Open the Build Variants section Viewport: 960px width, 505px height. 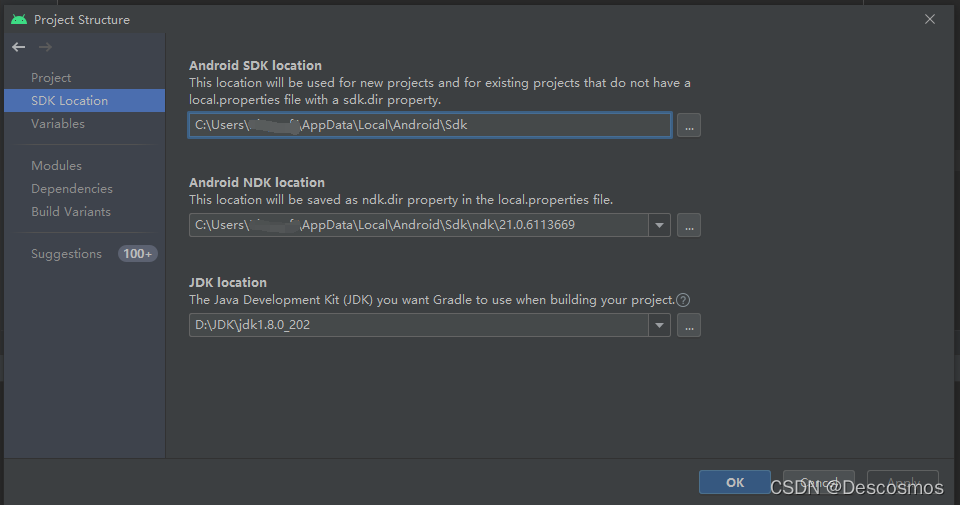coord(71,212)
